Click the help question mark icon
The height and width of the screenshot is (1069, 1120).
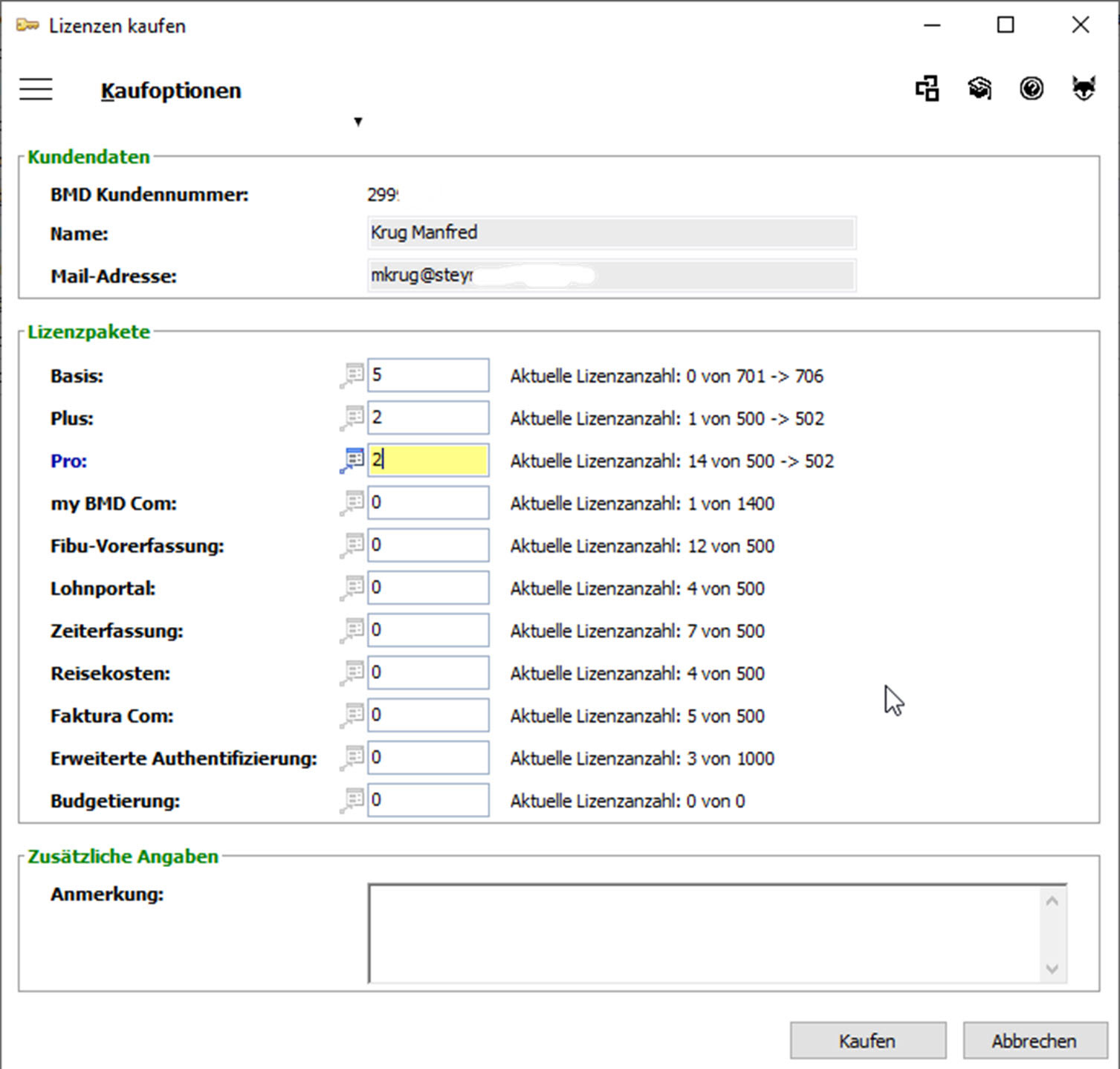pyautogui.click(x=1032, y=89)
